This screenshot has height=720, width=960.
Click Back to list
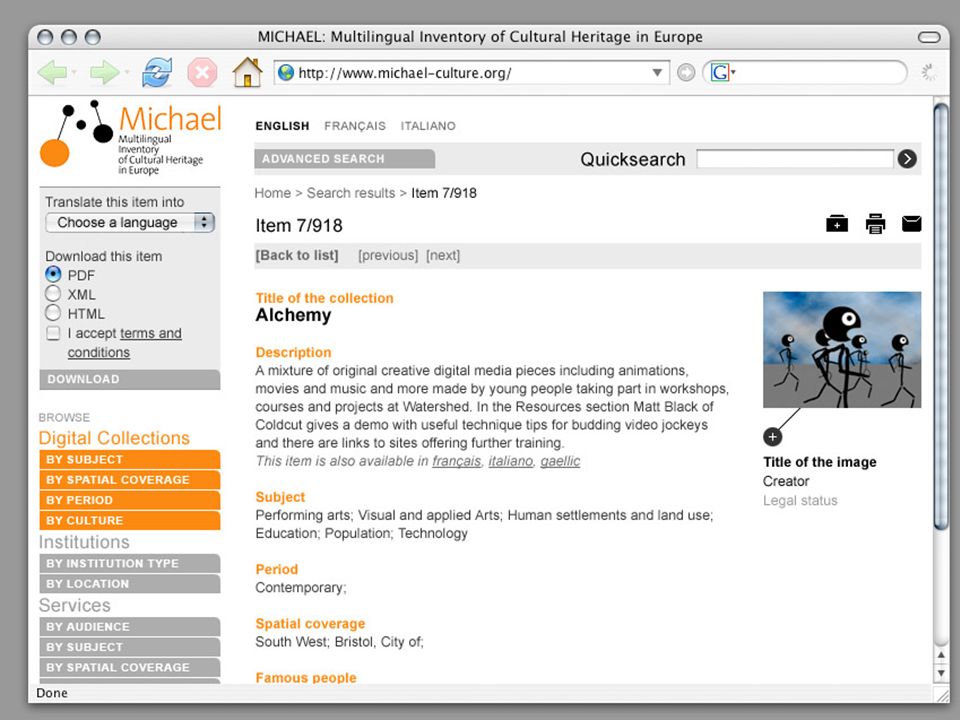[x=297, y=255]
